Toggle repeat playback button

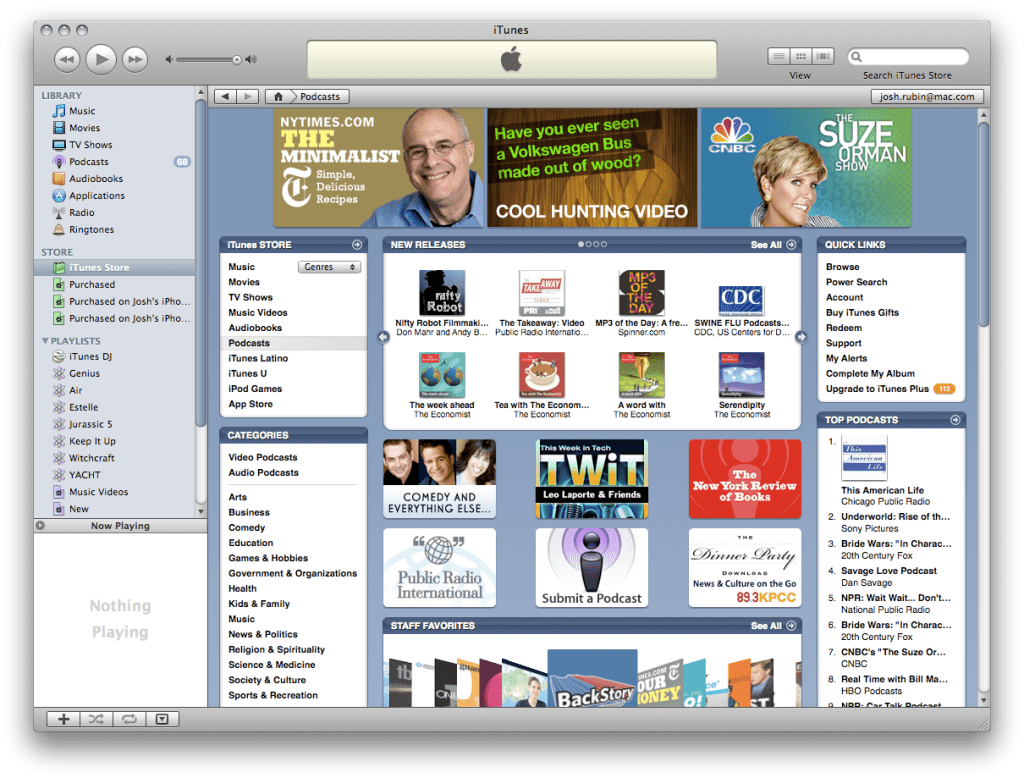(x=129, y=718)
